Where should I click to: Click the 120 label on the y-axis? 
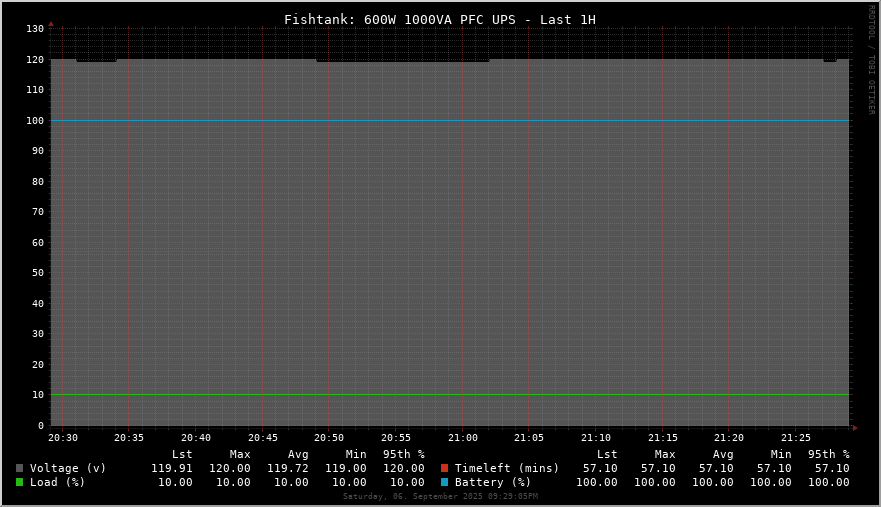click(35, 60)
